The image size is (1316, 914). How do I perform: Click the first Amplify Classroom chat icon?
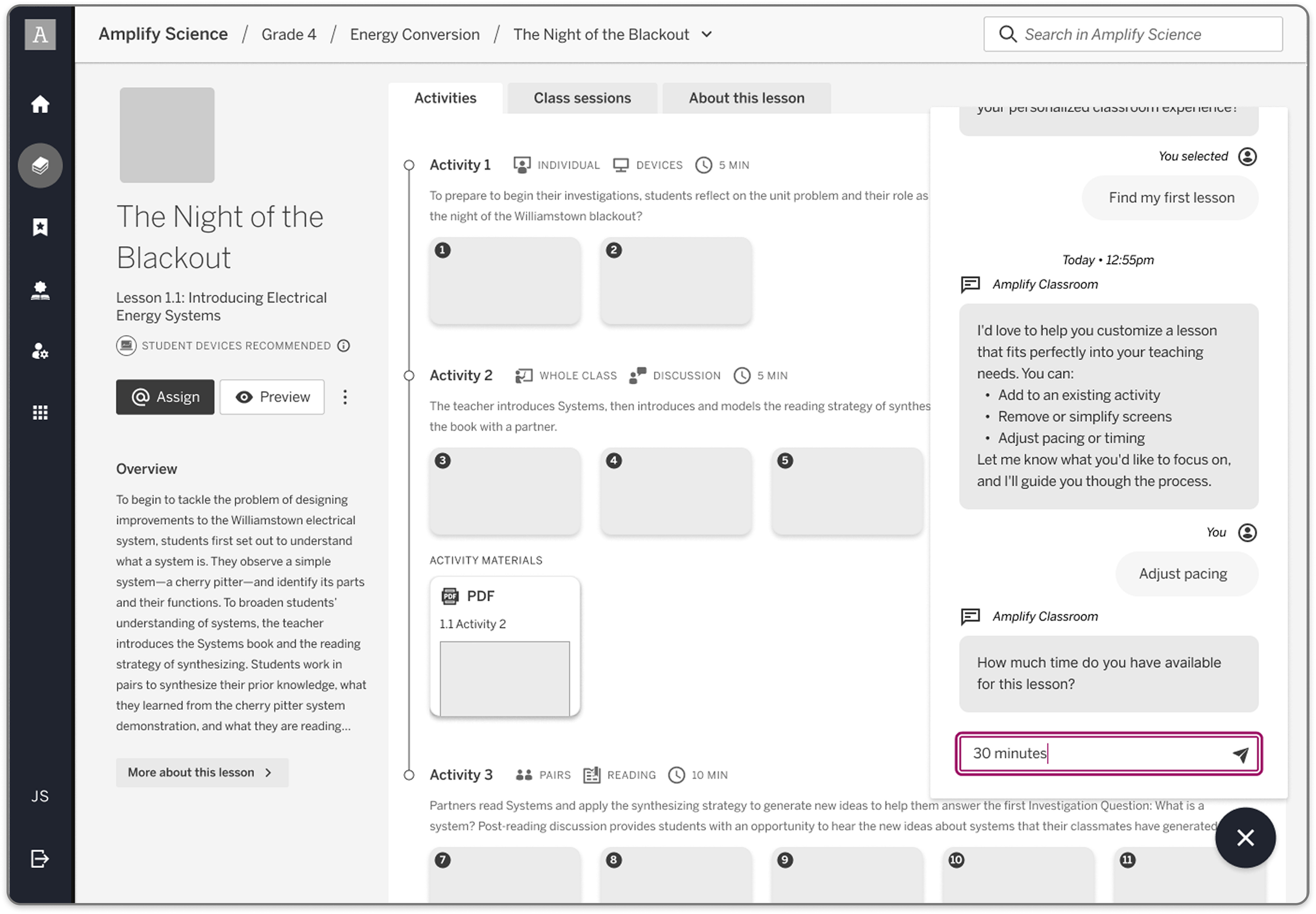point(971,284)
